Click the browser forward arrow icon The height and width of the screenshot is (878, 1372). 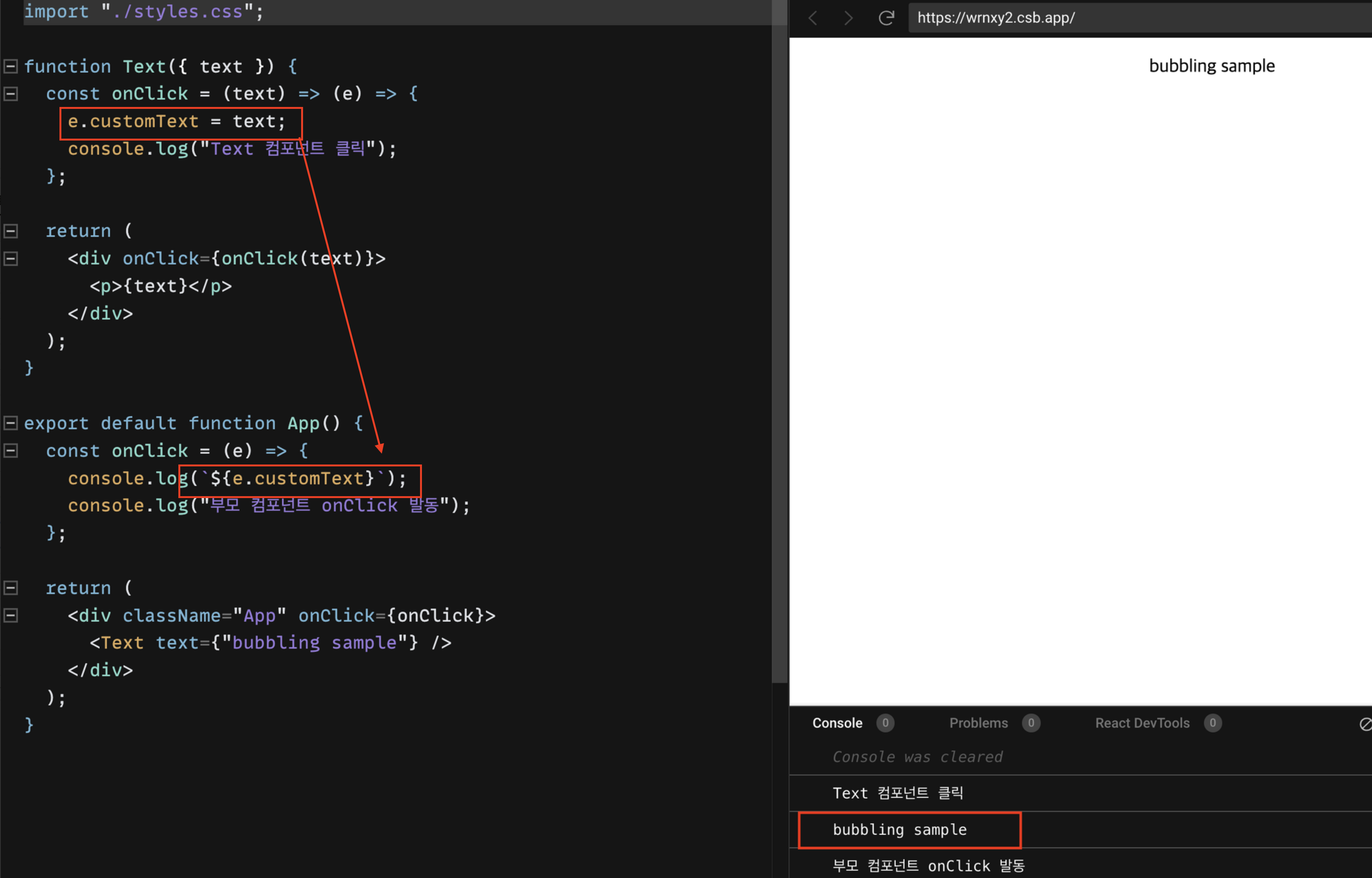(x=848, y=18)
